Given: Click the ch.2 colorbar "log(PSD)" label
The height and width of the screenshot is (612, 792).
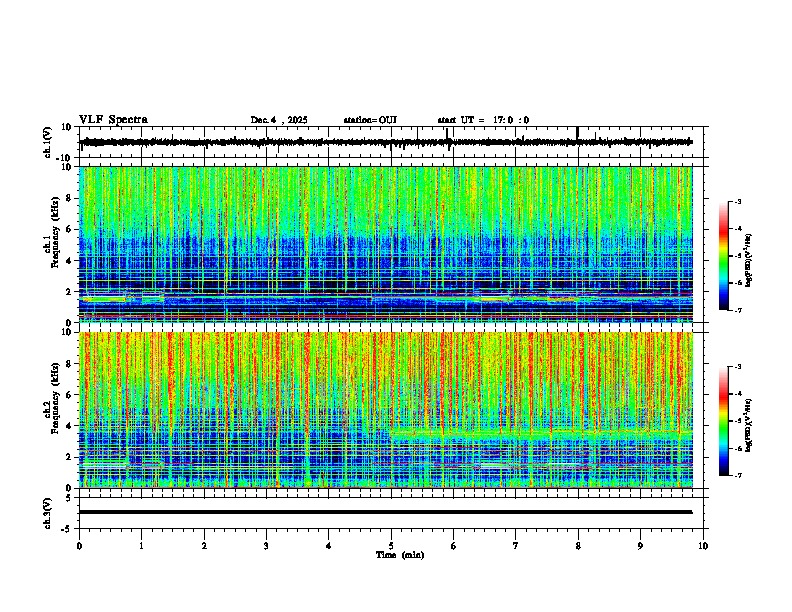Looking at the screenshot, I should point(748,425).
